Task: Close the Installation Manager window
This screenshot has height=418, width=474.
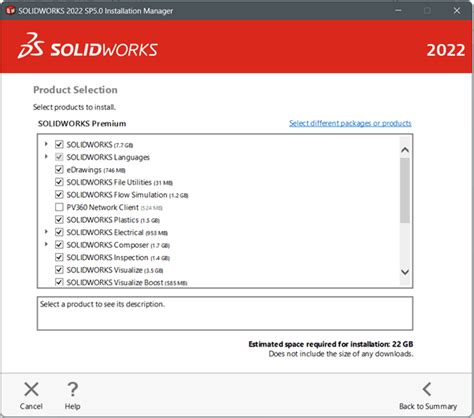Action: coord(457,11)
